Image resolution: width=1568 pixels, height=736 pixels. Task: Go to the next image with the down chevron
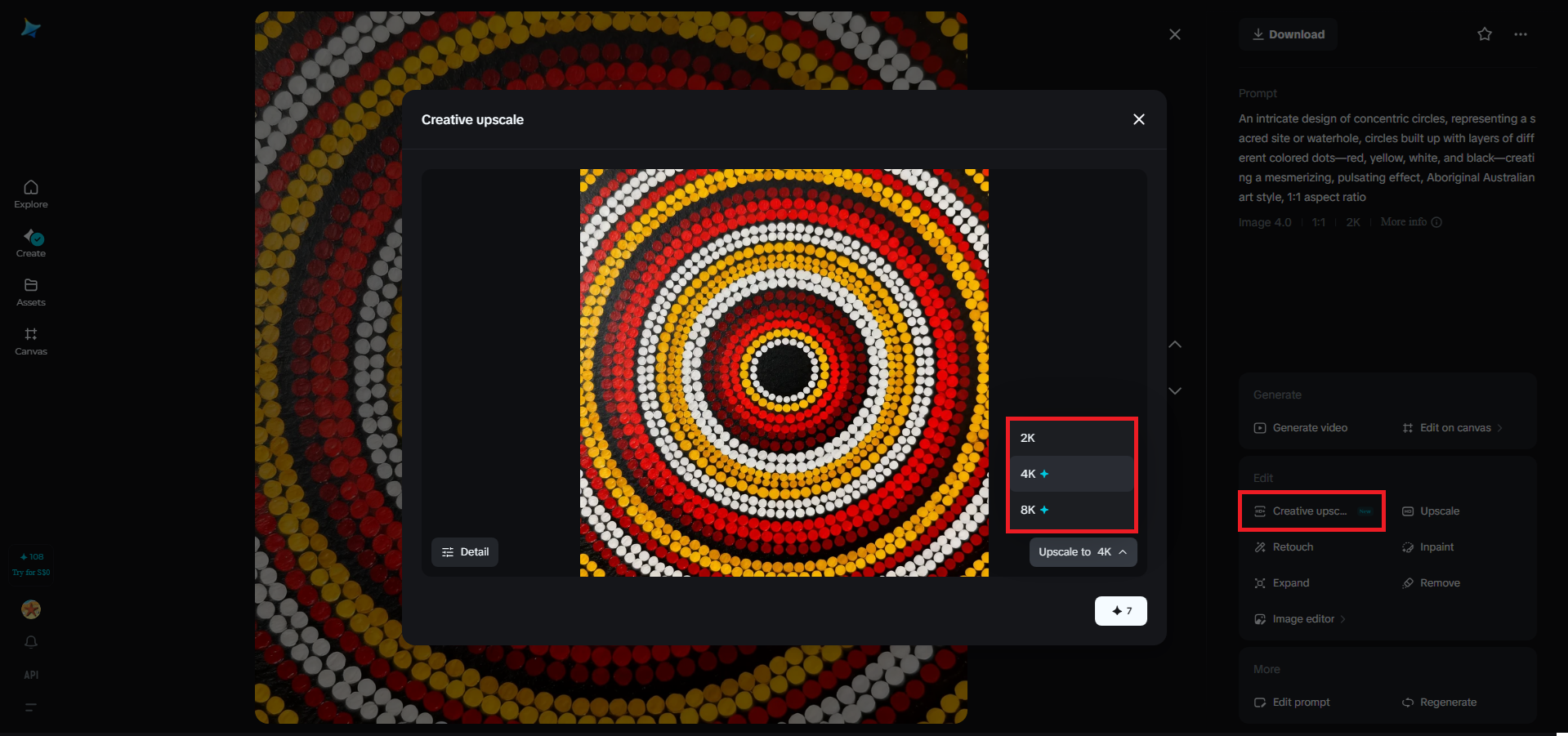pos(1175,390)
